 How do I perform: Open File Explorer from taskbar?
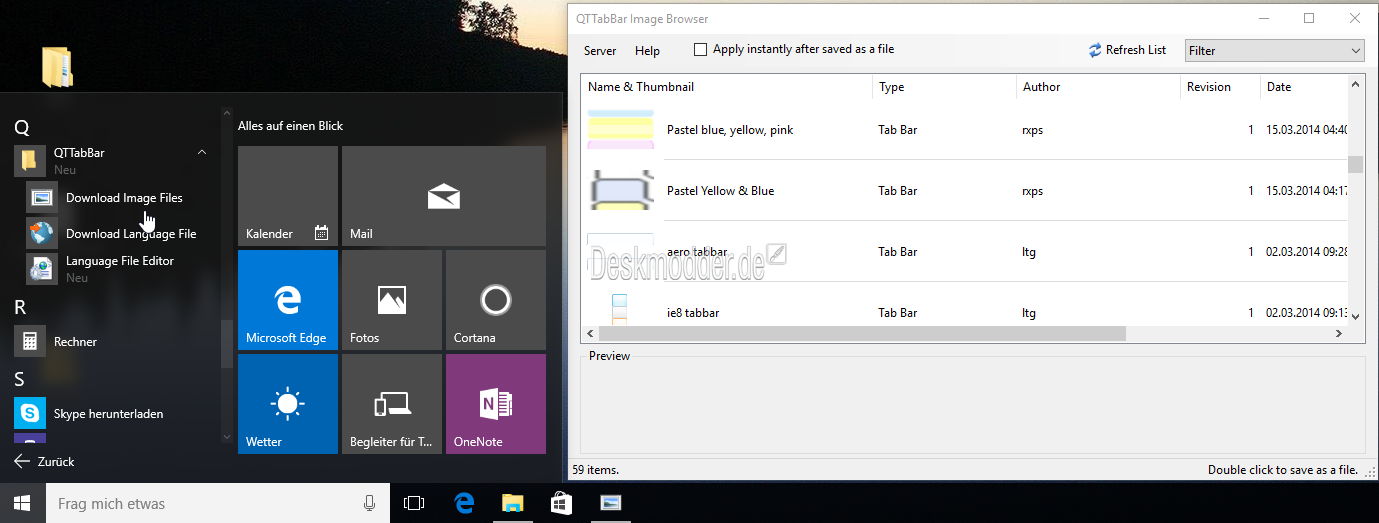click(512, 503)
